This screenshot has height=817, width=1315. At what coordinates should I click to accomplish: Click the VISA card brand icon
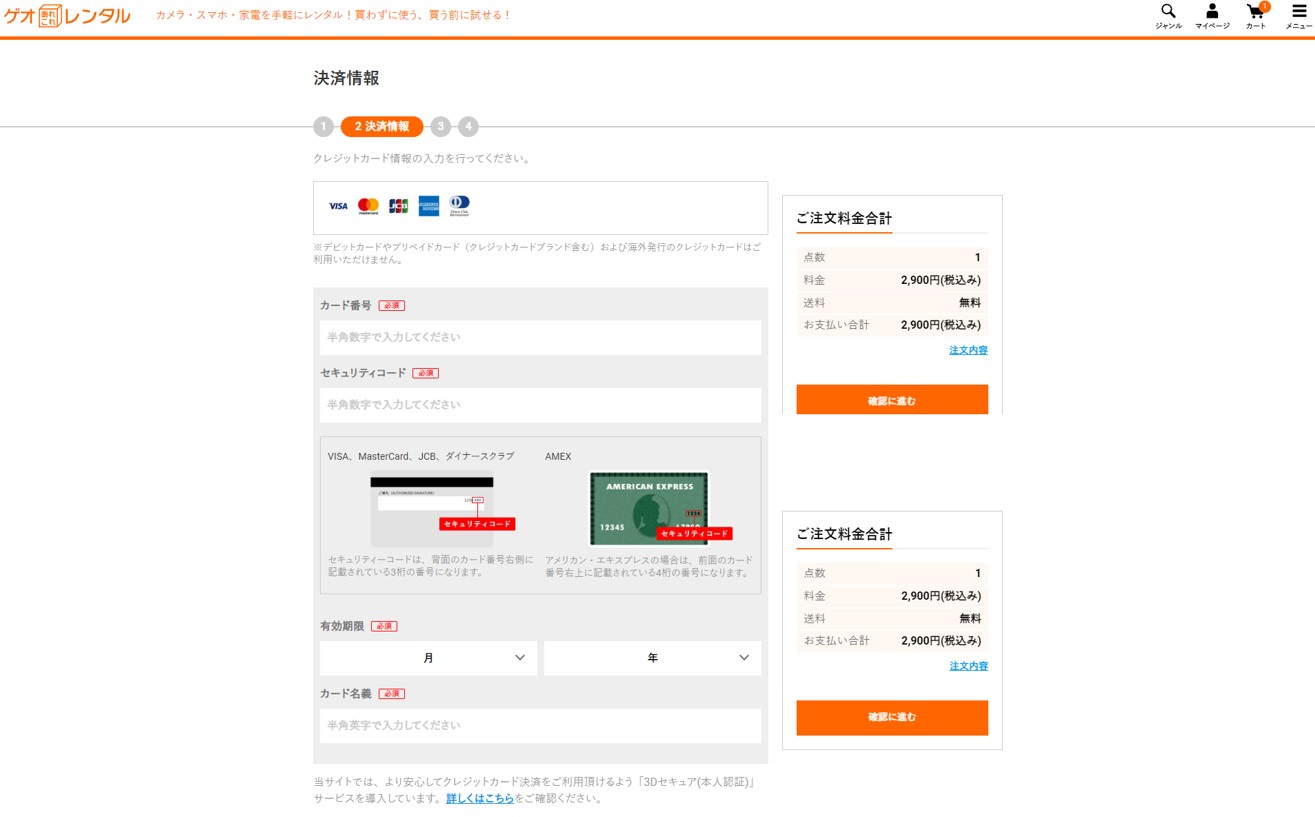(x=338, y=206)
